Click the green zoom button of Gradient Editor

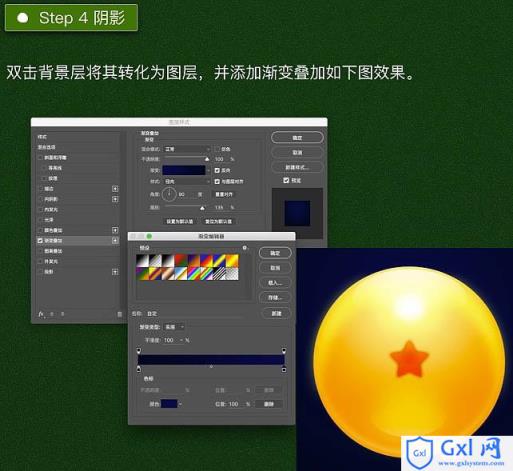pos(149,236)
